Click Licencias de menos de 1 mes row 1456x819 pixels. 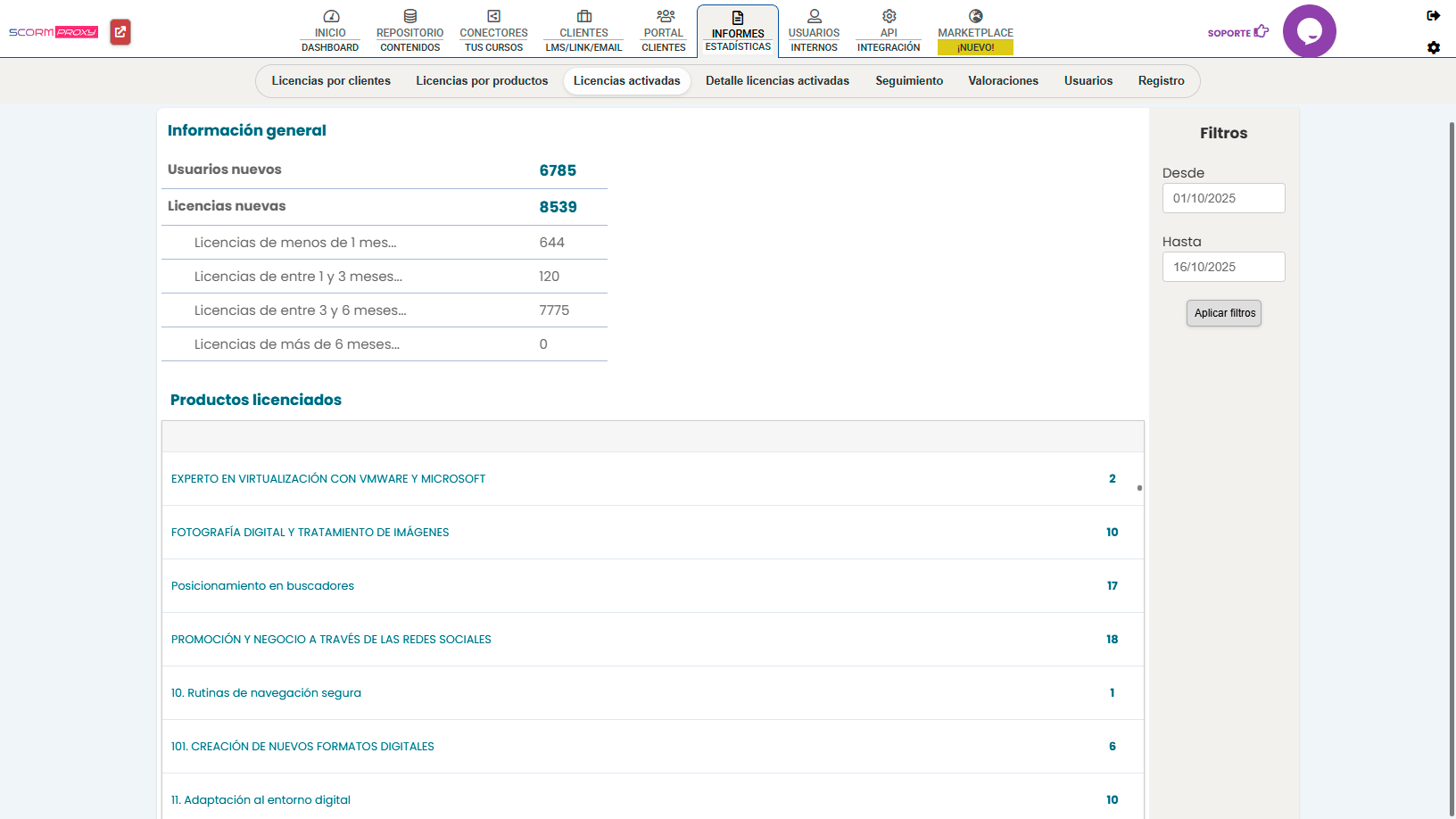point(385,243)
